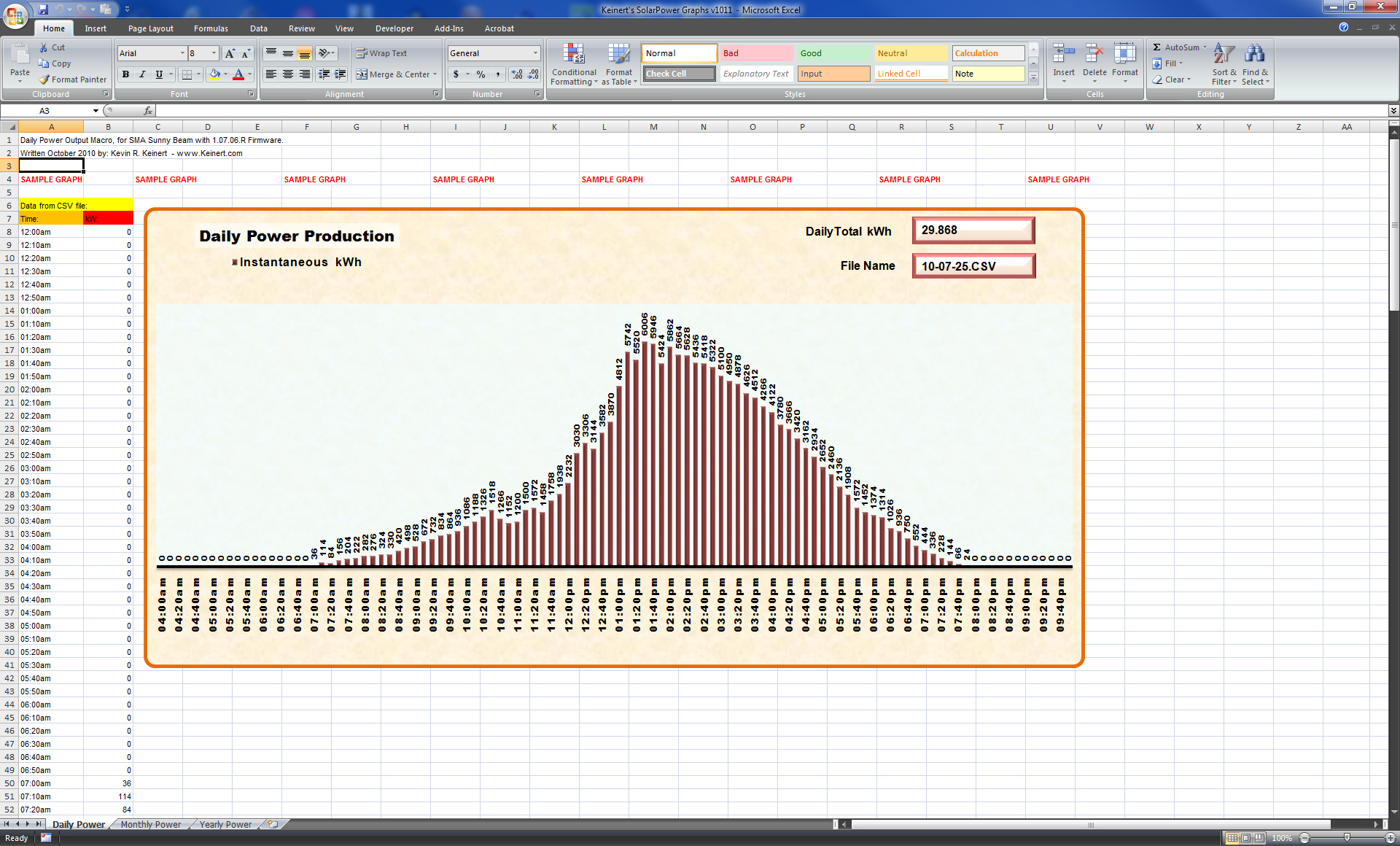Open the Formulas ribbon tab

pyautogui.click(x=211, y=28)
